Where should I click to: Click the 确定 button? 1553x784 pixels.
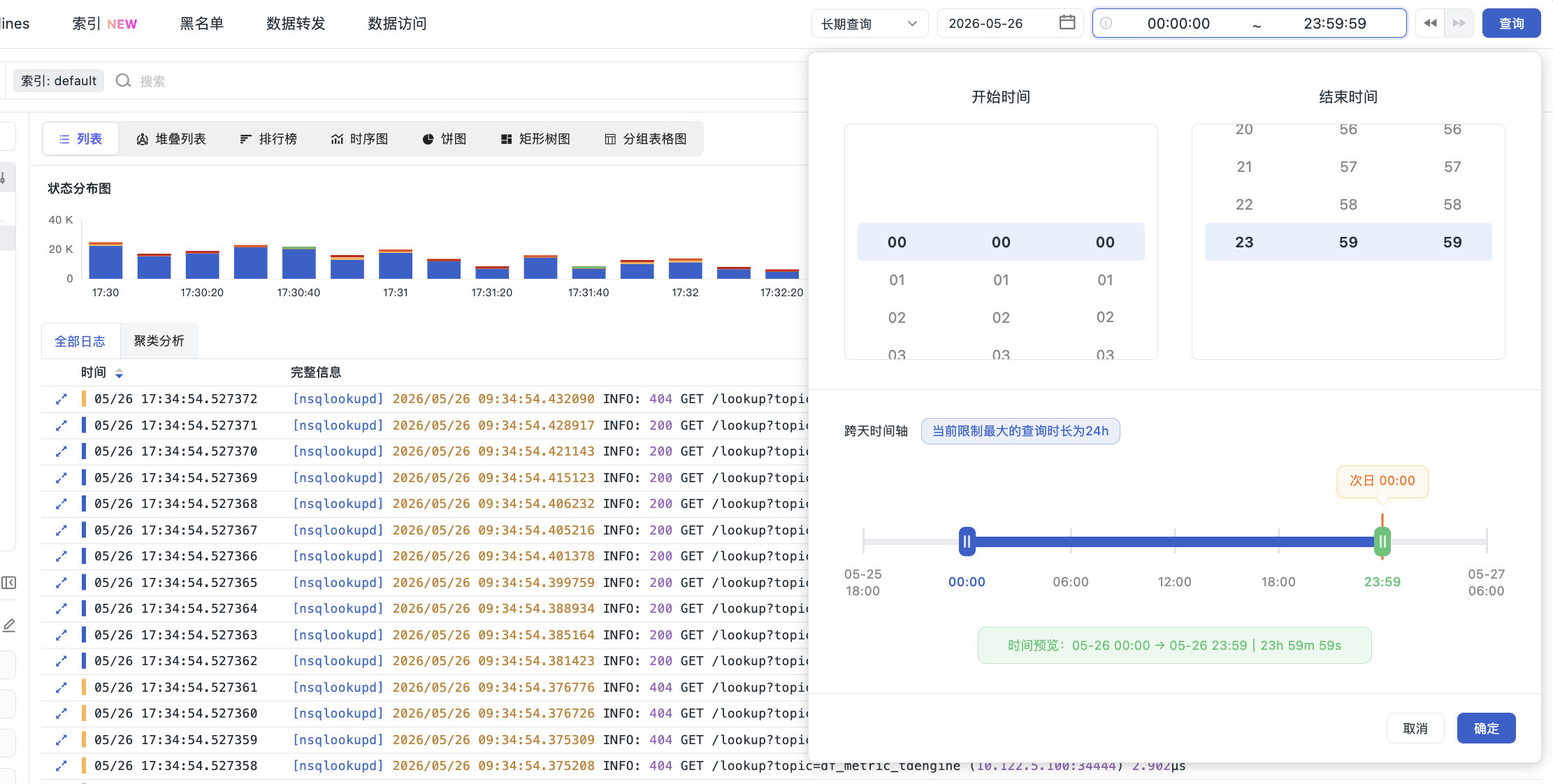pos(1487,728)
